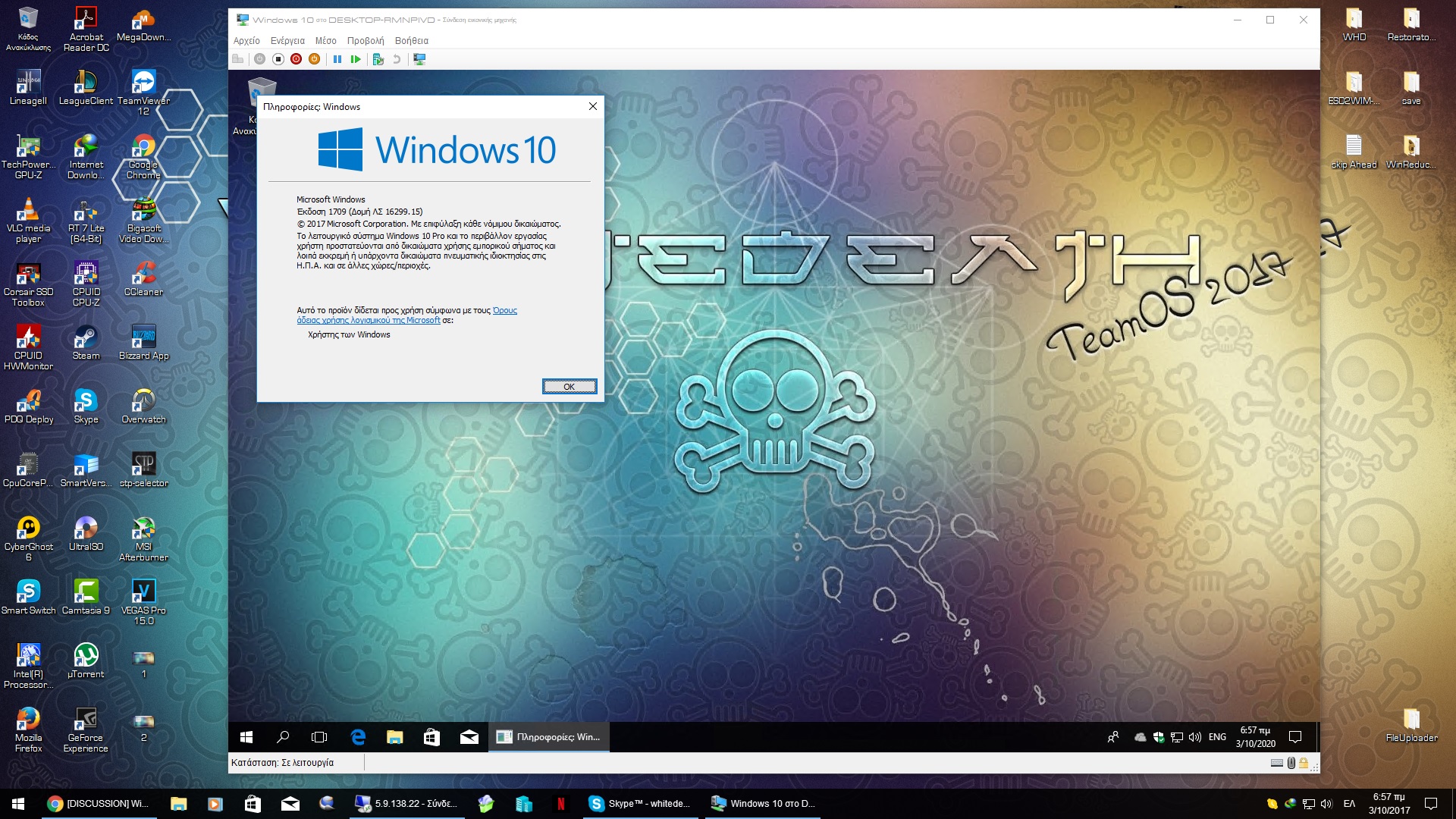Open File Explorer in the guest taskbar
1456x819 pixels.
[x=394, y=737]
